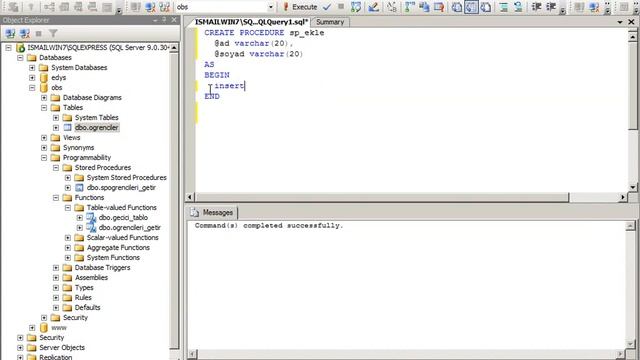Click the Change Connection icon left of database box
This screenshot has height=360, width=640.
click(x=164, y=7)
